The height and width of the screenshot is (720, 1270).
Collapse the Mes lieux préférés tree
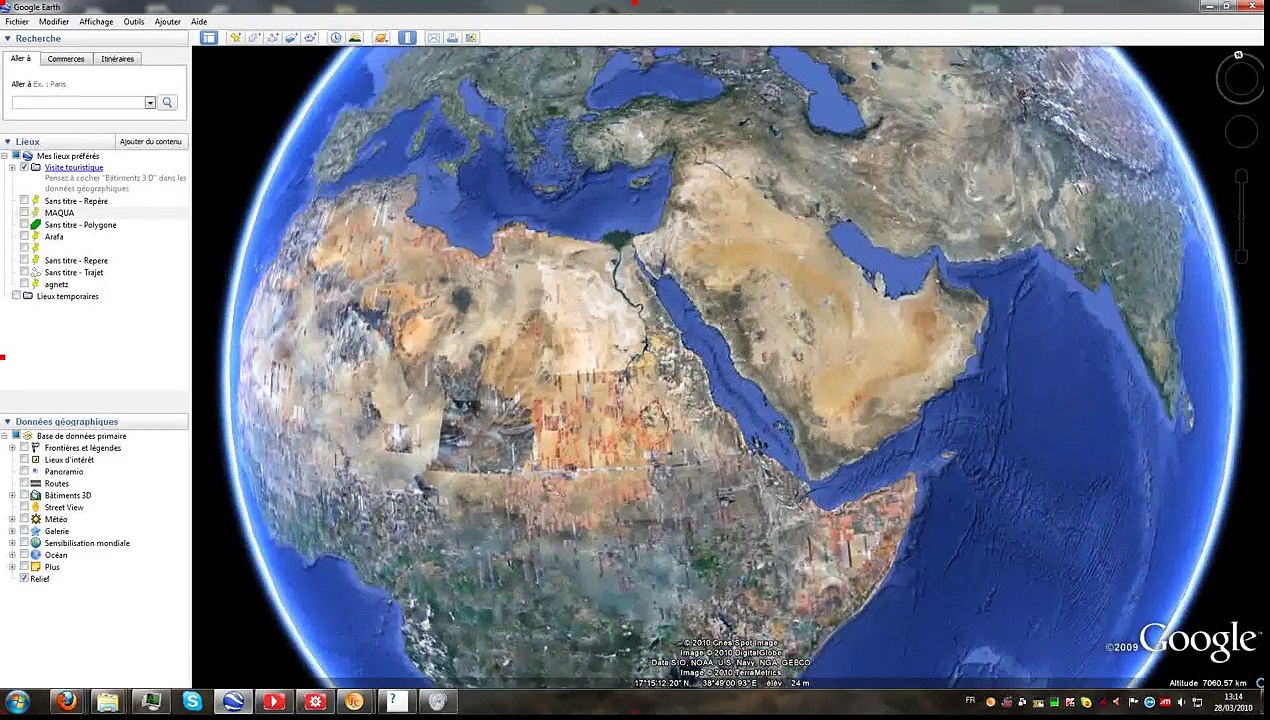point(4,156)
